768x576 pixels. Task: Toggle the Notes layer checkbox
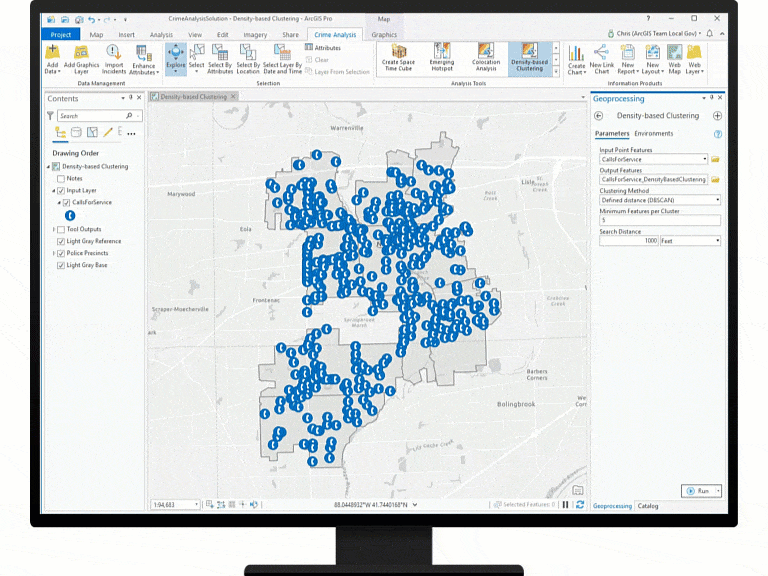[61, 179]
